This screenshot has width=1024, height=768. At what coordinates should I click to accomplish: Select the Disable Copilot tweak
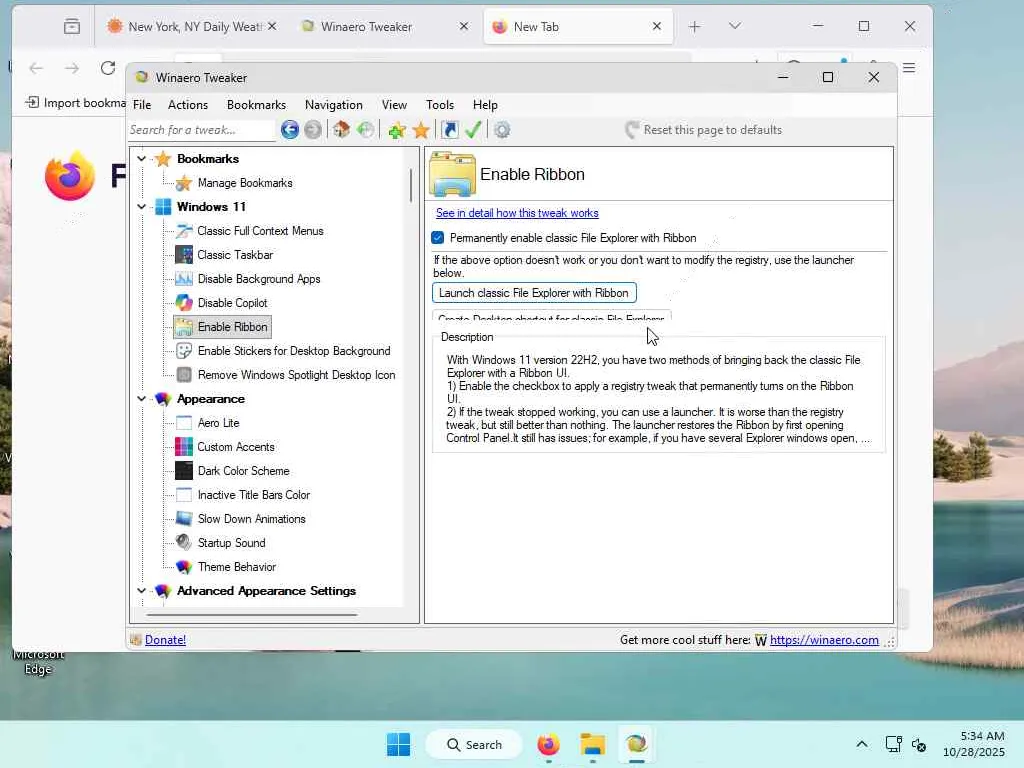pyautogui.click(x=232, y=303)
